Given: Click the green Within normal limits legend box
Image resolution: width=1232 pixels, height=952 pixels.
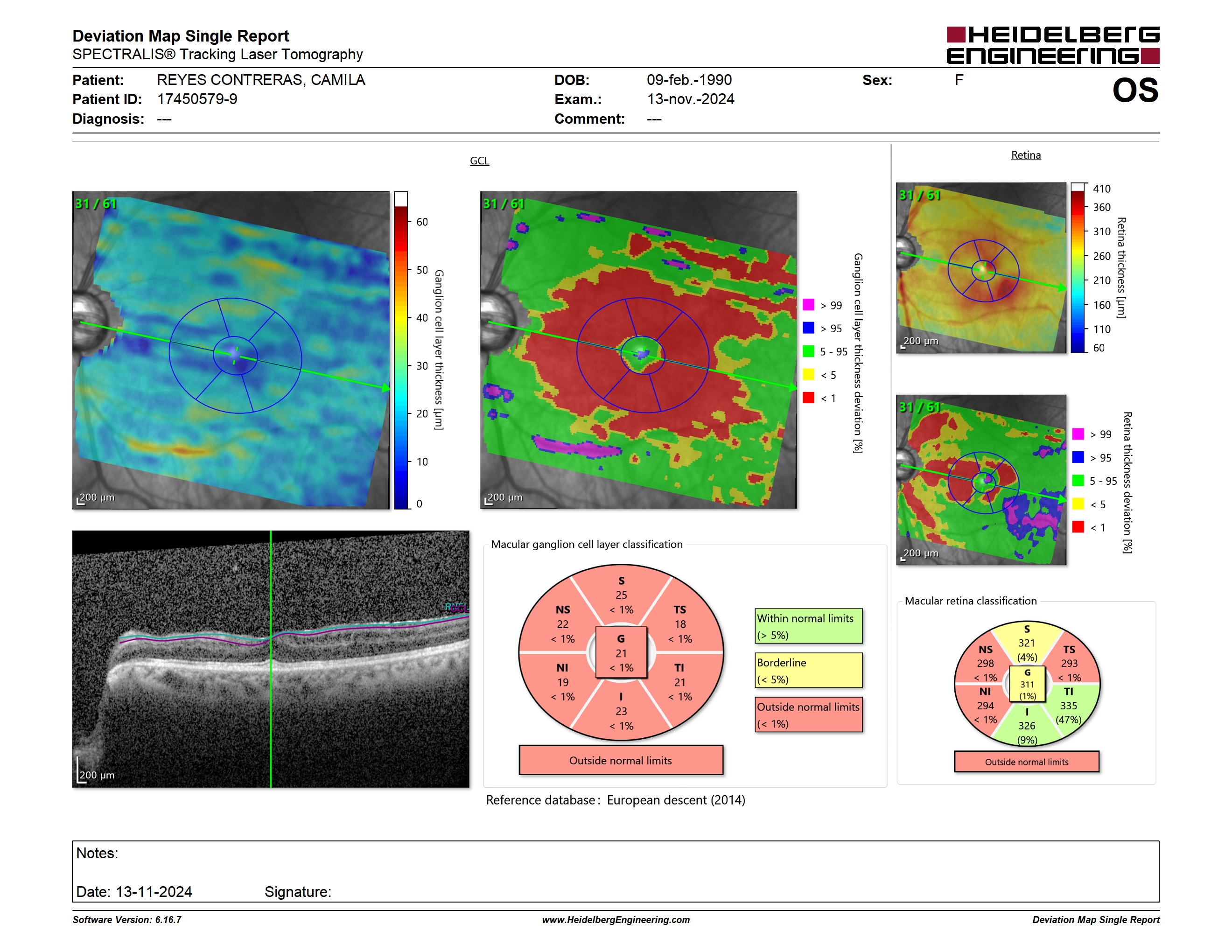Looking at the screenshot, I should click(809, 626).
